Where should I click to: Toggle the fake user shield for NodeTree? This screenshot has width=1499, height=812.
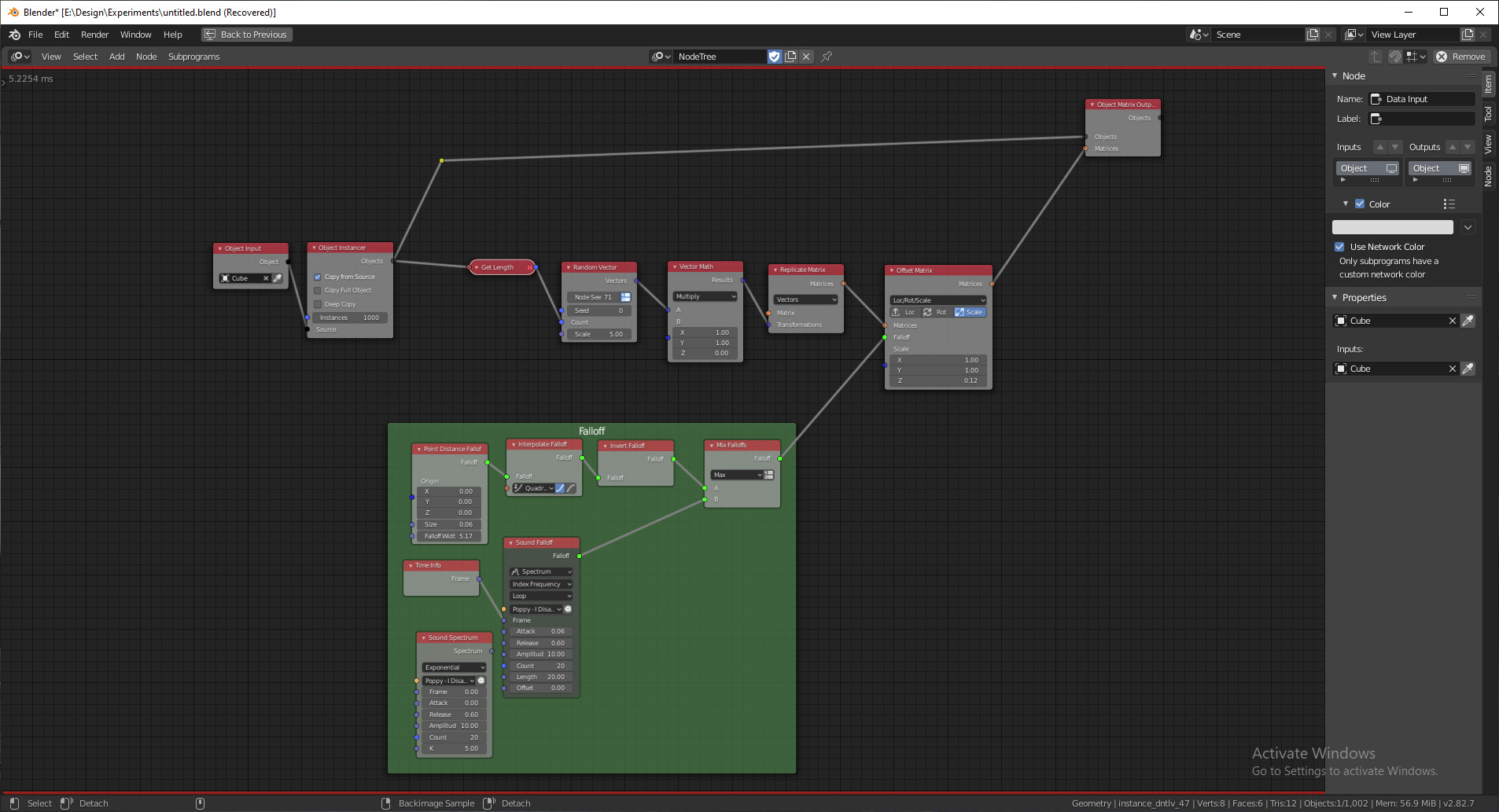point(775,56)
